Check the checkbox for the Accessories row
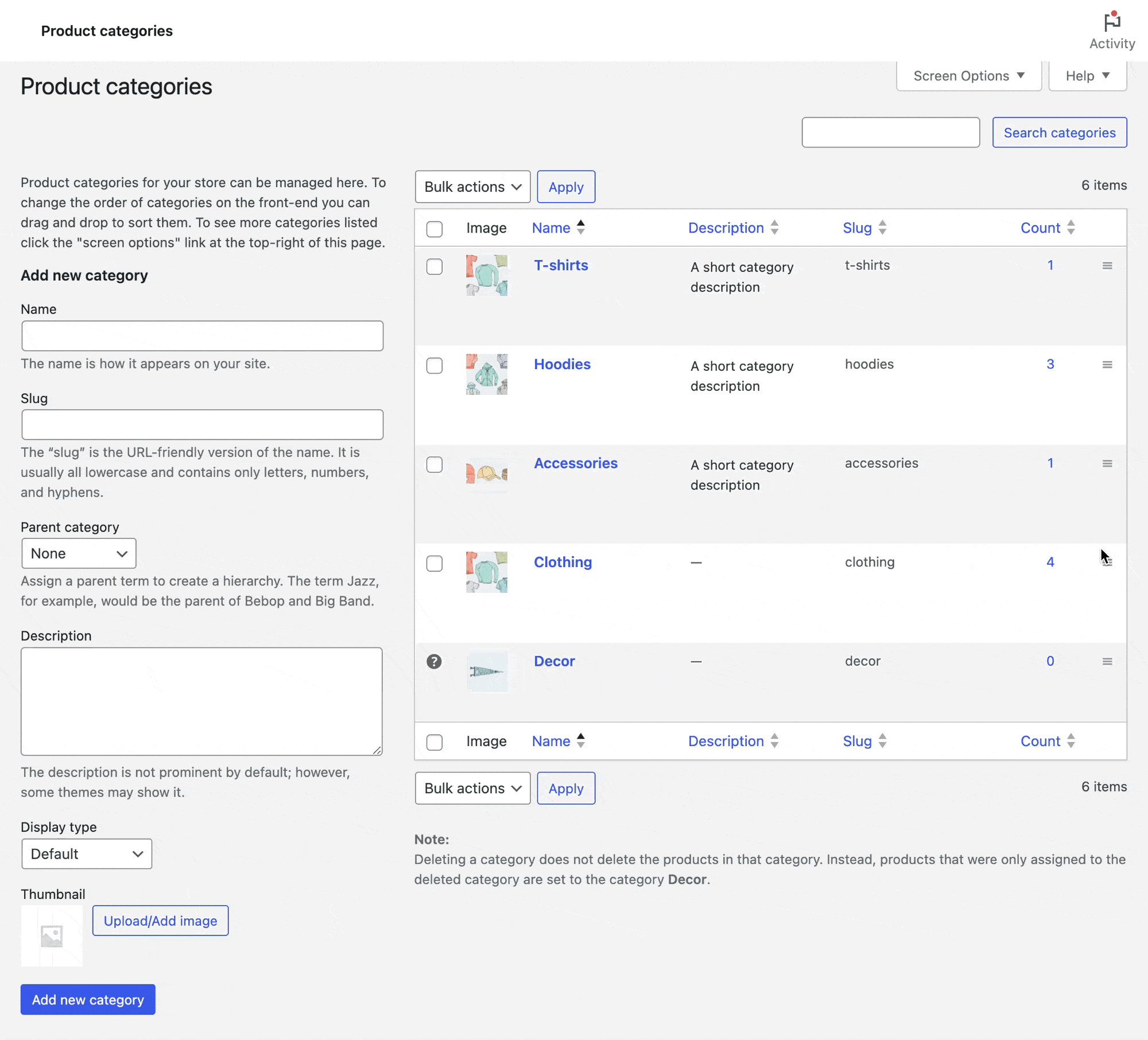 point(435,464)
